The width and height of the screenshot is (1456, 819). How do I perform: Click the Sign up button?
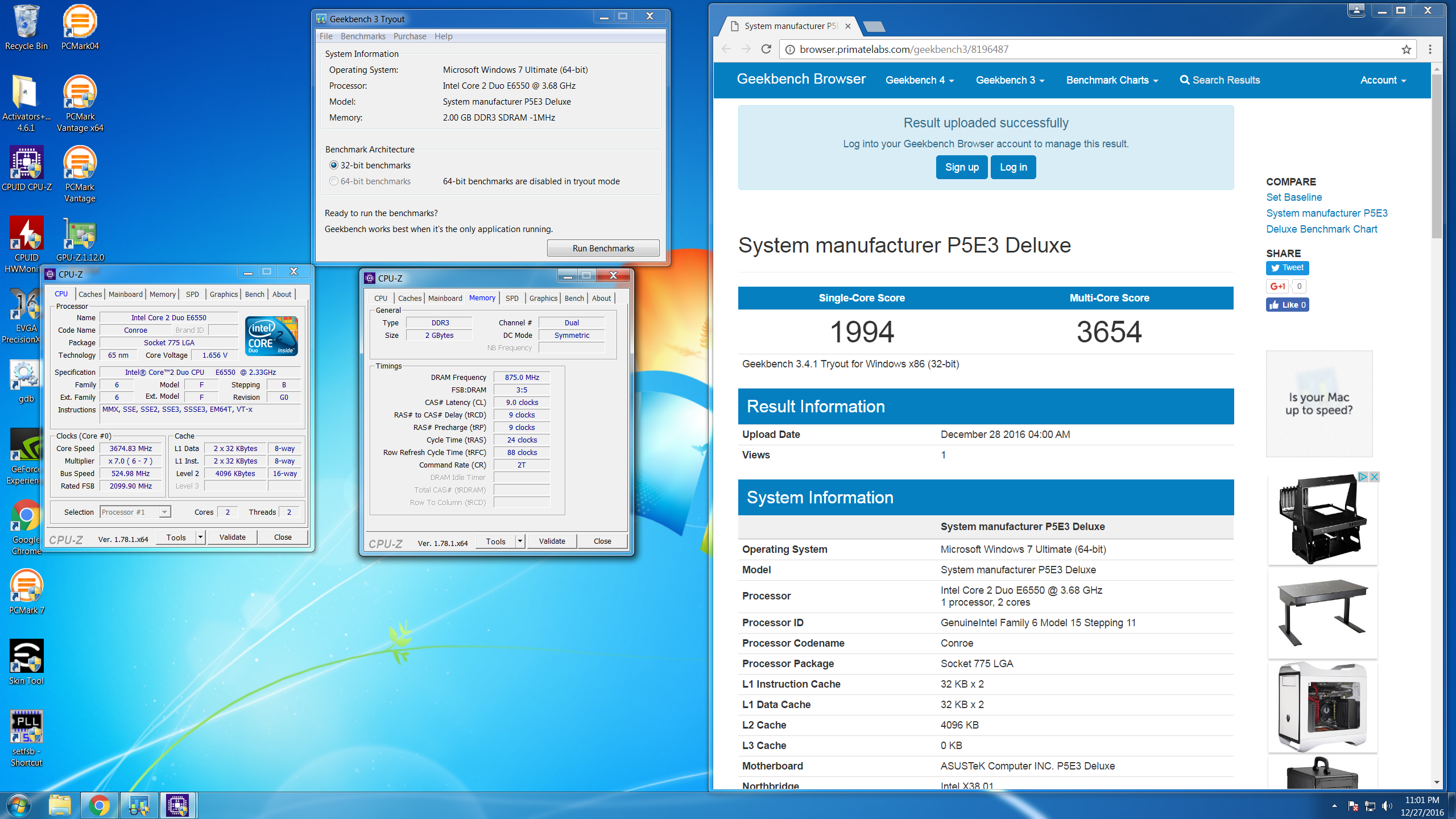coord(962,167)
